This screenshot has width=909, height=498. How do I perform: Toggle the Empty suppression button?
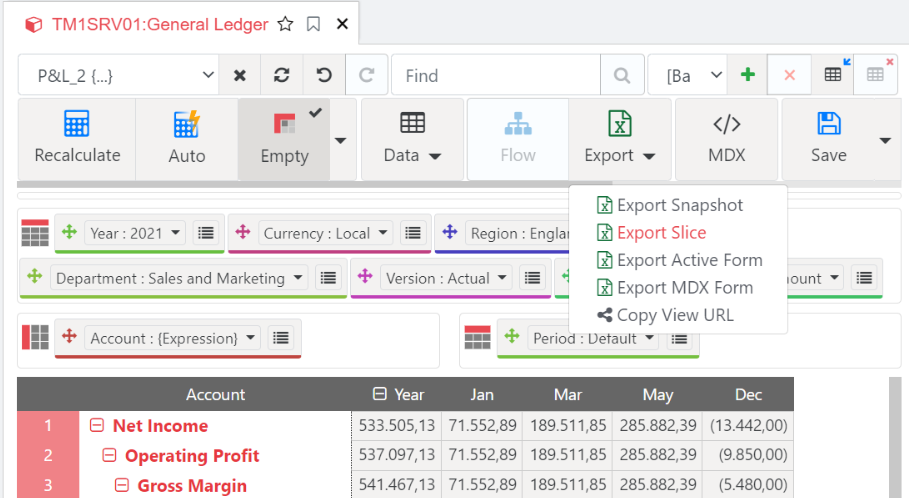[x=284, y=139]
